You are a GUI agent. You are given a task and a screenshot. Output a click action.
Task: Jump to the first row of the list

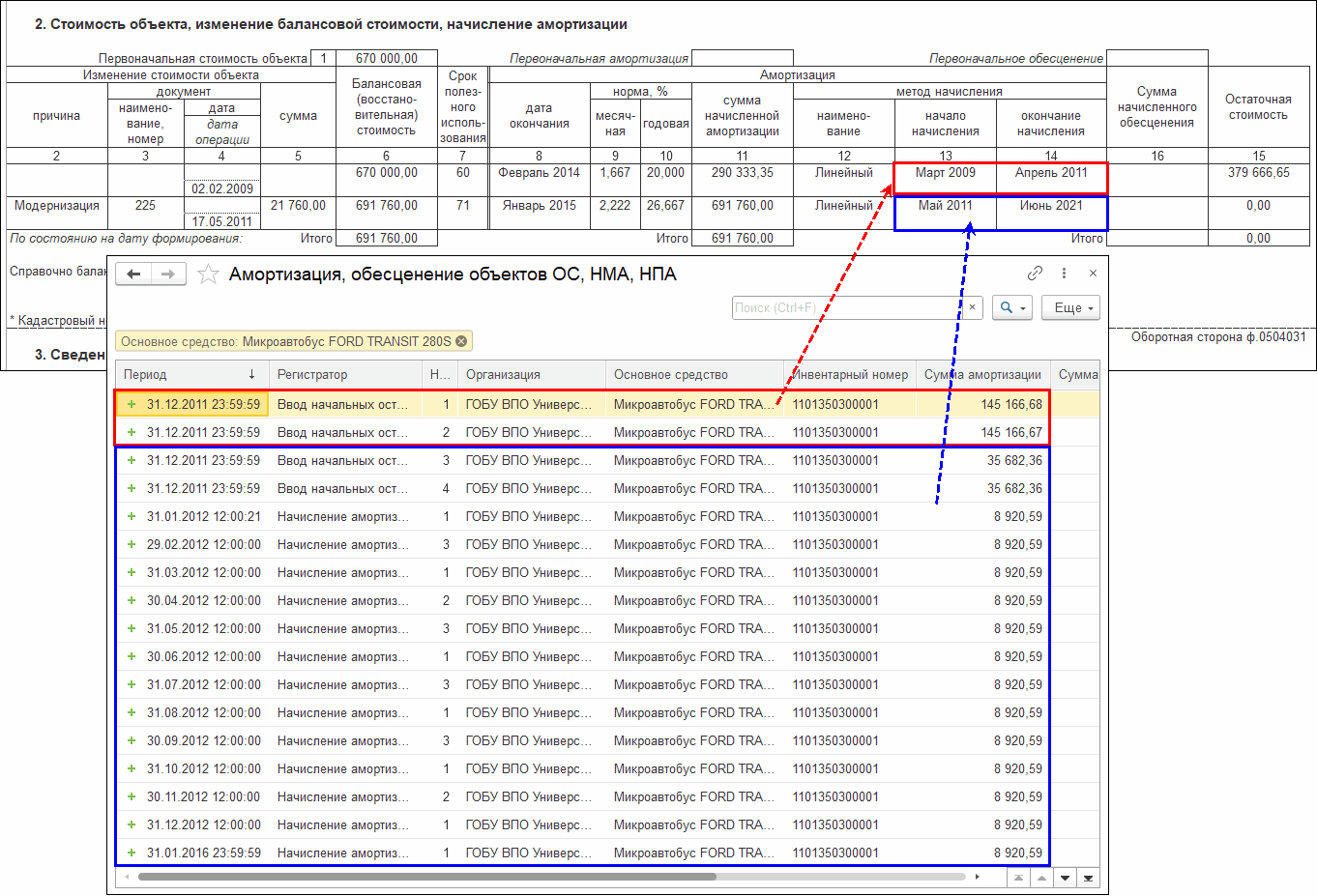(x=1018, y=878)
